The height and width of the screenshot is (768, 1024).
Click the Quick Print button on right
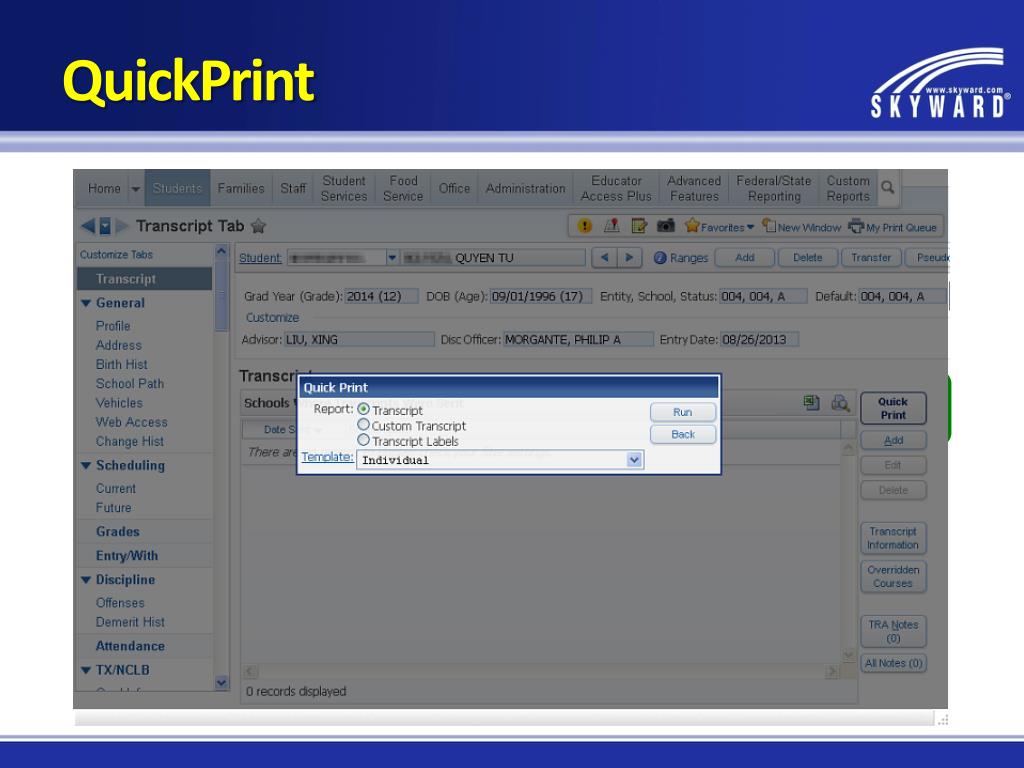pos(893,408)
